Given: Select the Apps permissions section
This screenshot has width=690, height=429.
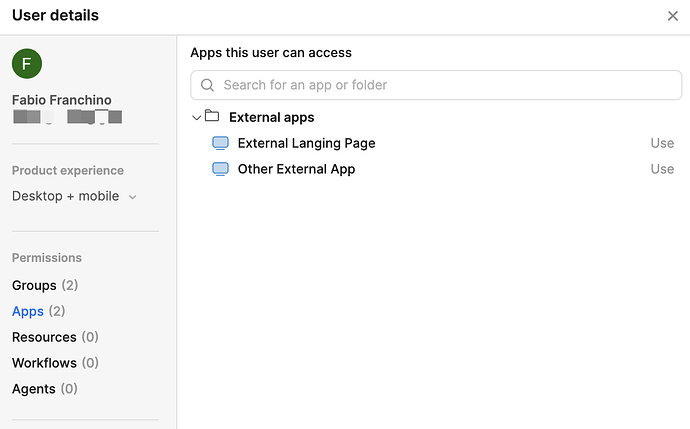Looking at the screenshot, I should point(28,311).
